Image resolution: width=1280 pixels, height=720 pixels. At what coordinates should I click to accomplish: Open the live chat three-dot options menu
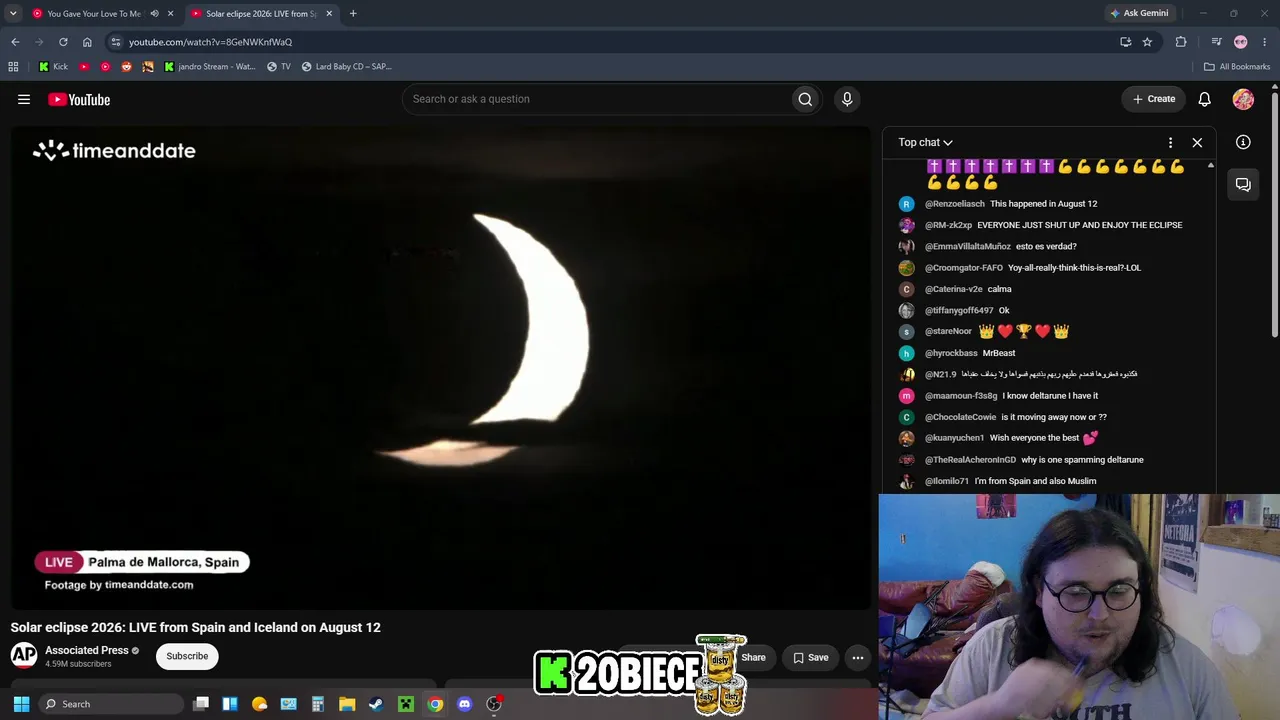(x=1170, y=142)
